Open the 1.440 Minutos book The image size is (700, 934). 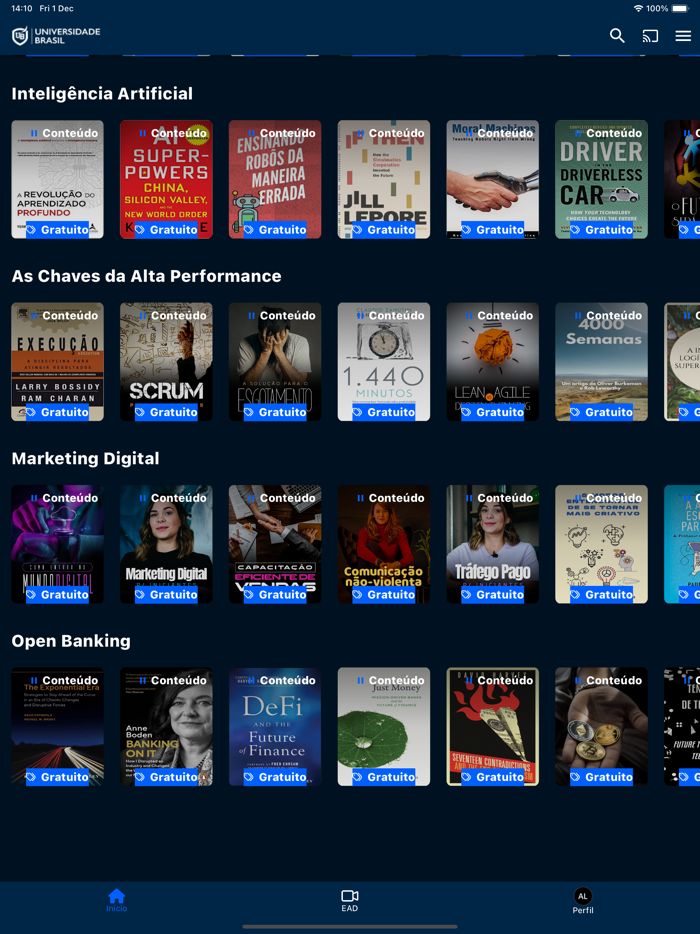coord(384,362)
